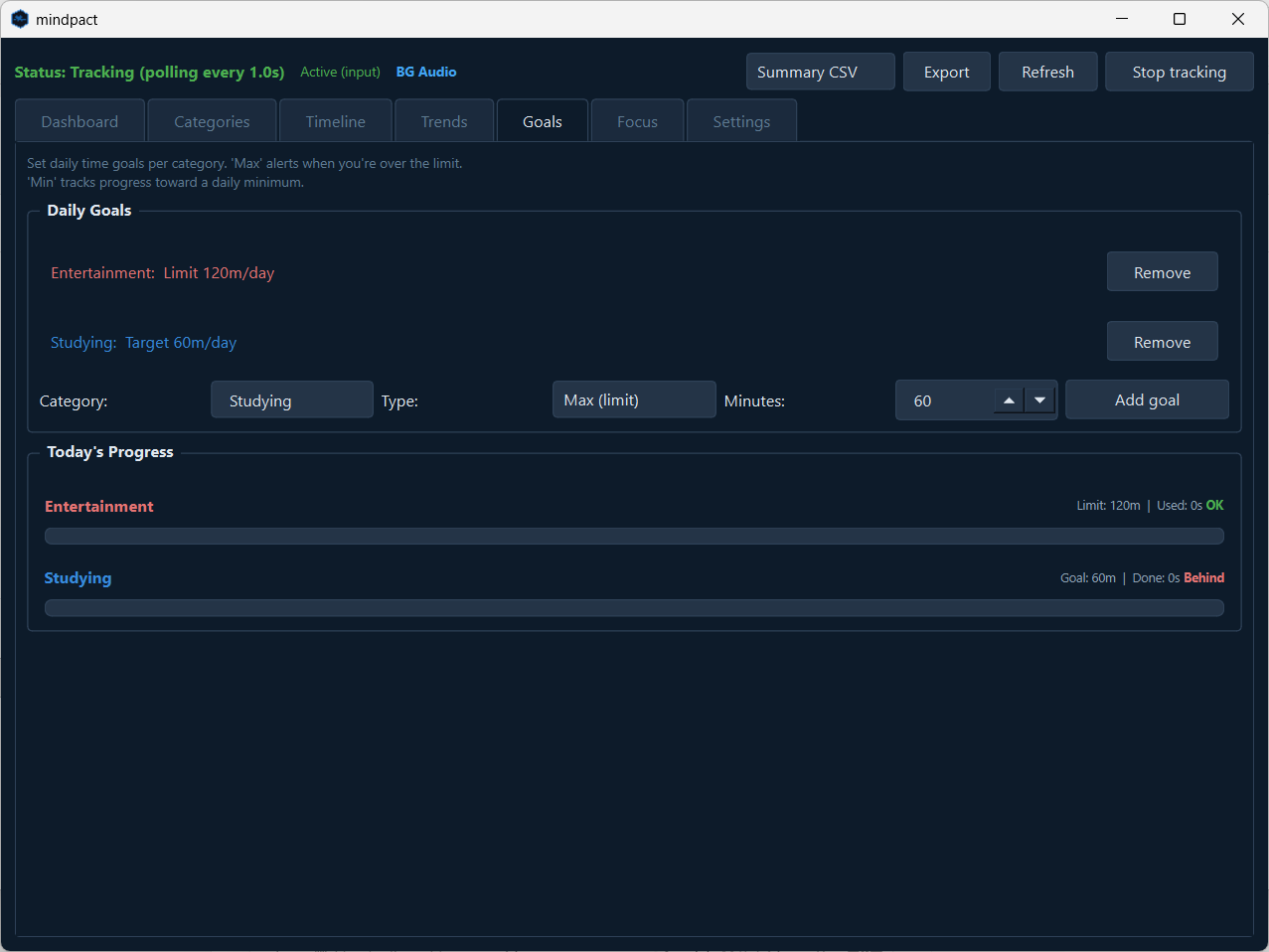Click the mindpact app icon in title bar
Screen dimensions: 1269x952
(20, 19)
